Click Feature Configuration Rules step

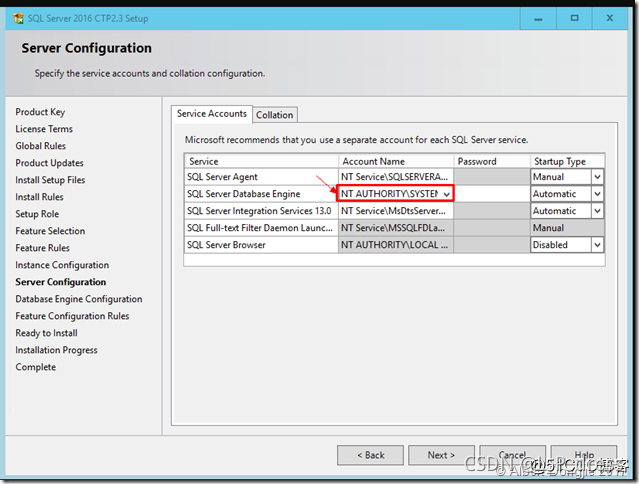click(72, 316)
